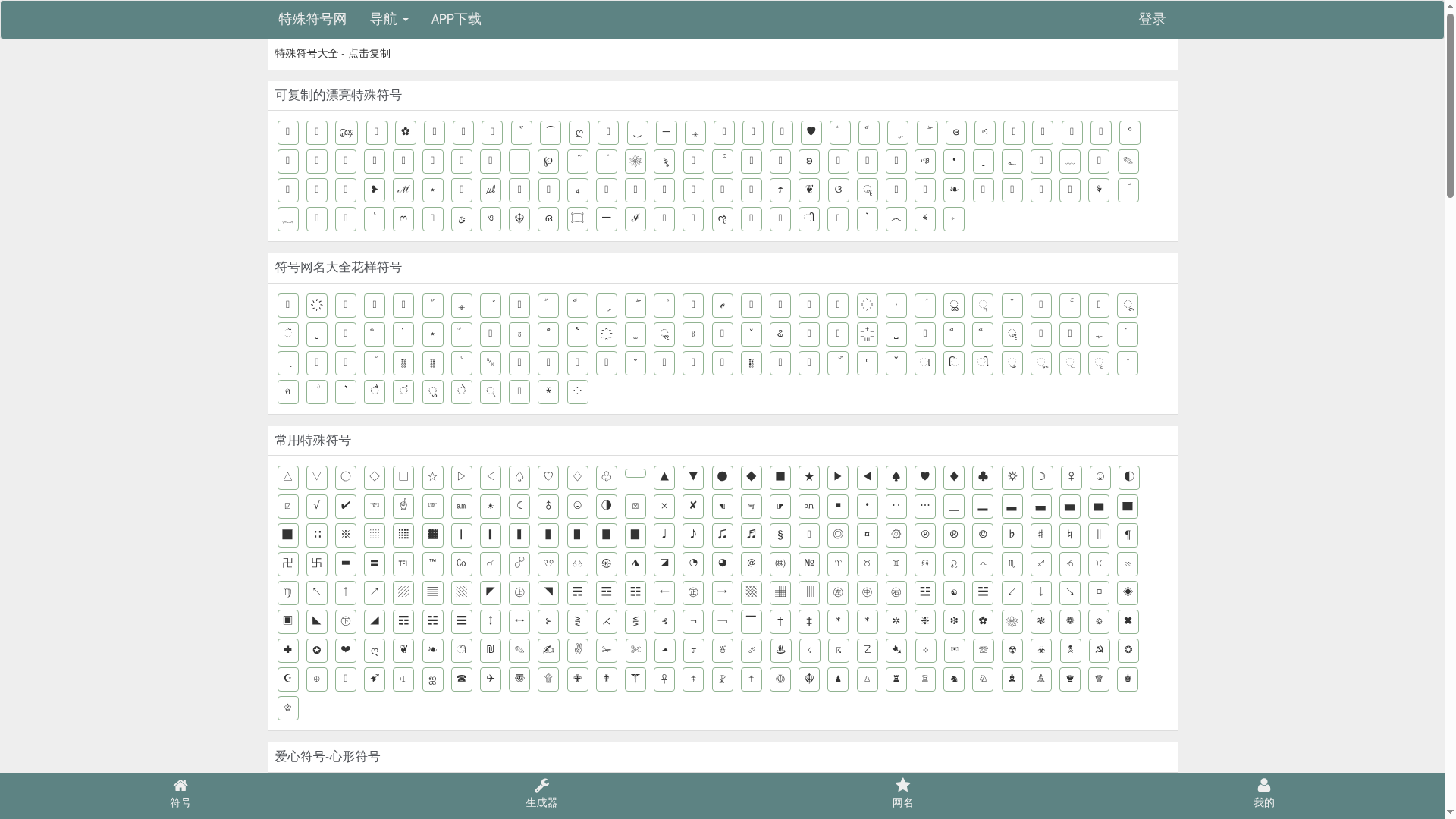Open the 我的 profile tab
This screenshot has width=1456, height=819.
coord(1263,793)
